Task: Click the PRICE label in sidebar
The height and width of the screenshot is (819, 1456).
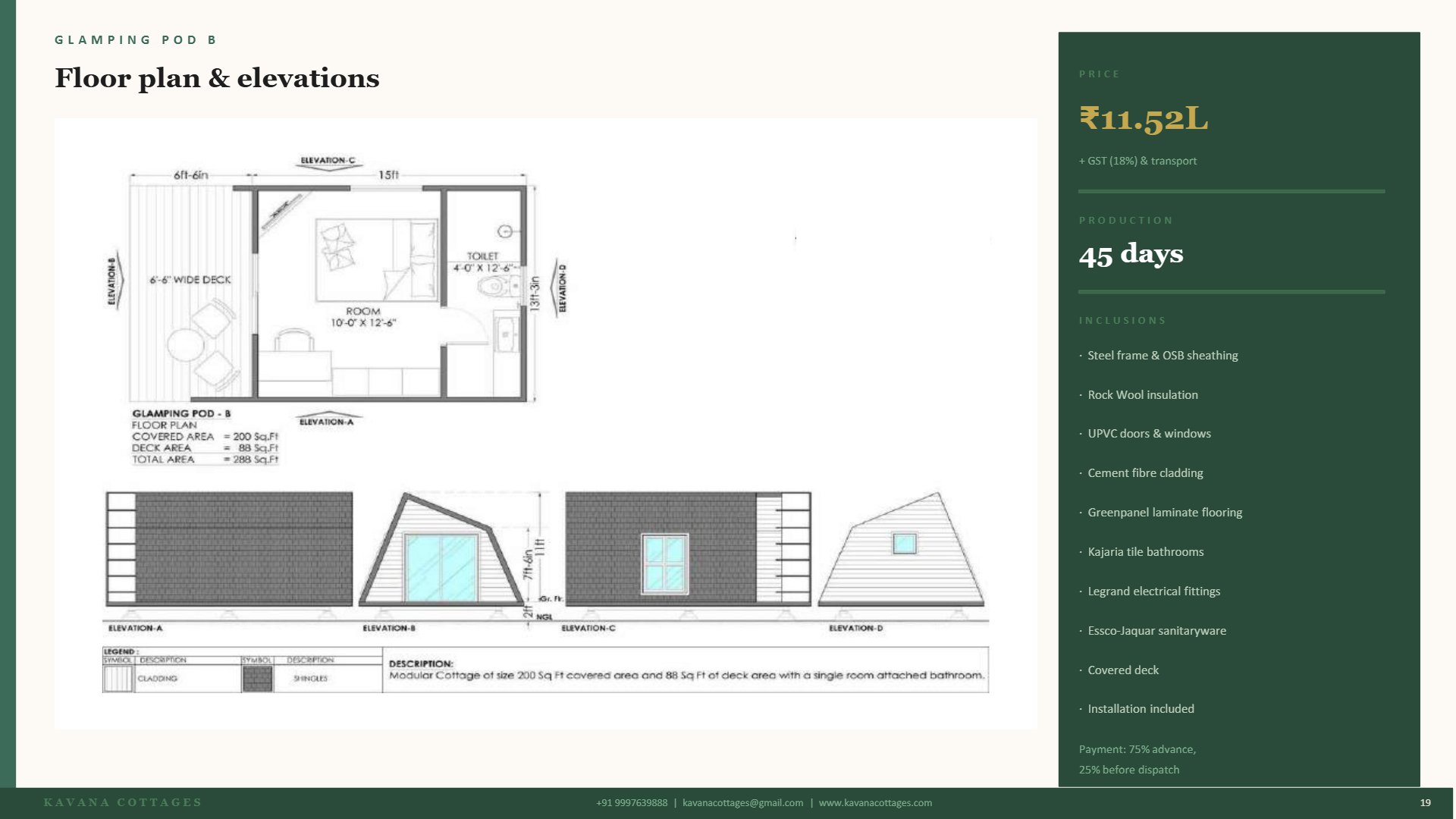Action: pos(1100,74)
